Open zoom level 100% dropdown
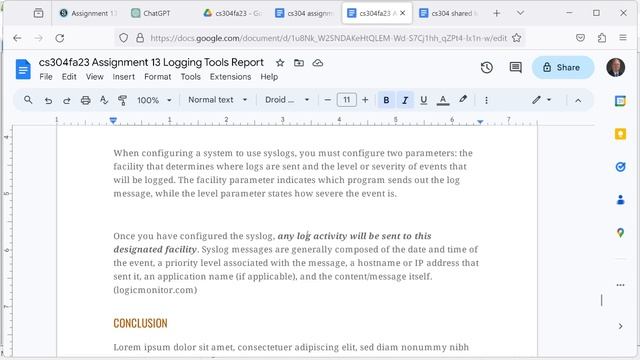This screenshot has width=640, height=360. pyautogui.click(x=154, y=100)
